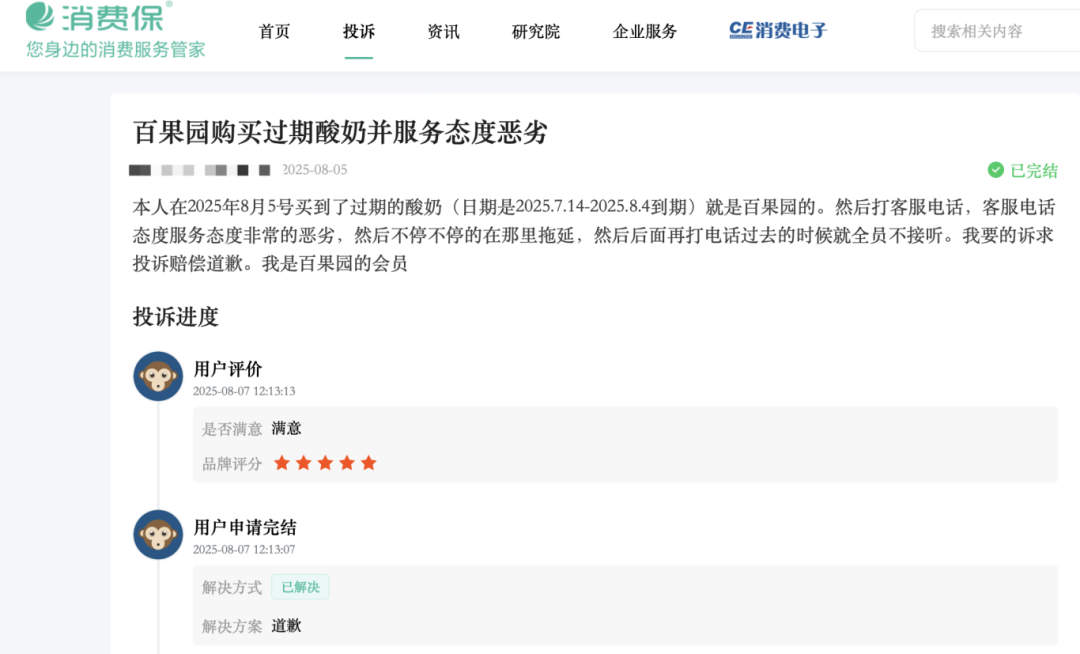Click the blurred username next to date

tap(200, 170)
